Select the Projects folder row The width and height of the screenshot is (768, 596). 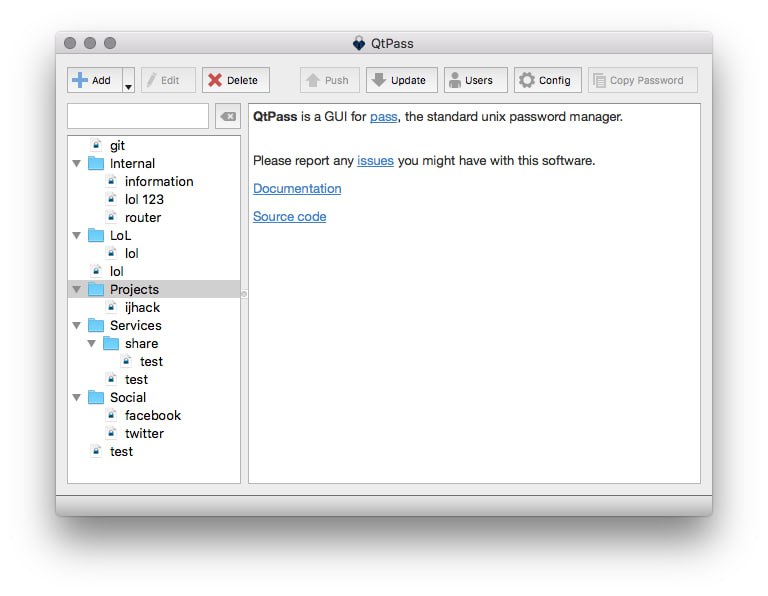154,289
